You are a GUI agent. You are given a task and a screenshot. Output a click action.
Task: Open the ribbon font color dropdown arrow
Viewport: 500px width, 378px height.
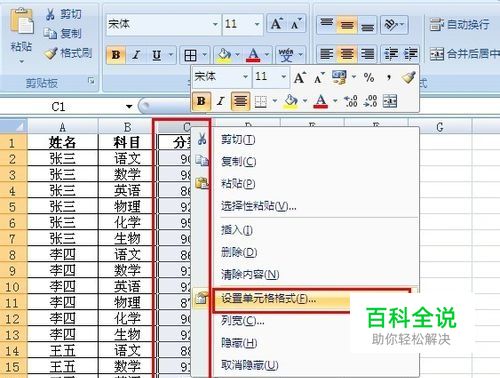tap(267, 55)
